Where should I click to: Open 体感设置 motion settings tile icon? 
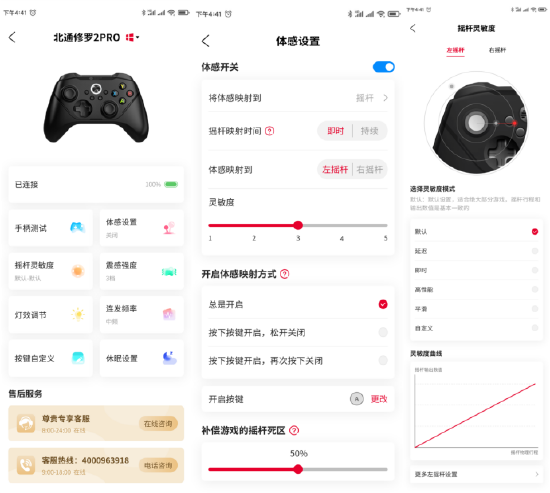tap(169, 228)
